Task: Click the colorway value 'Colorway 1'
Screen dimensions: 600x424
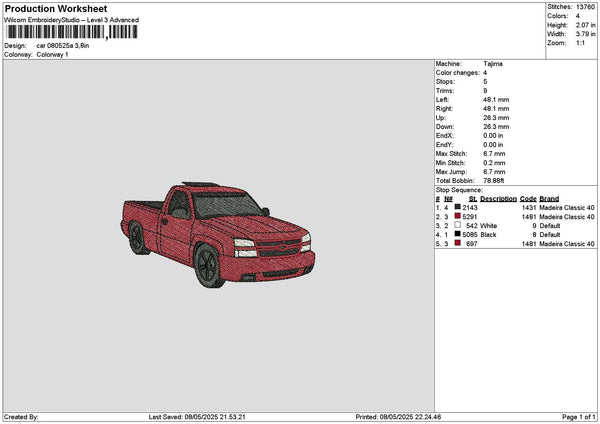Action: 52,55
